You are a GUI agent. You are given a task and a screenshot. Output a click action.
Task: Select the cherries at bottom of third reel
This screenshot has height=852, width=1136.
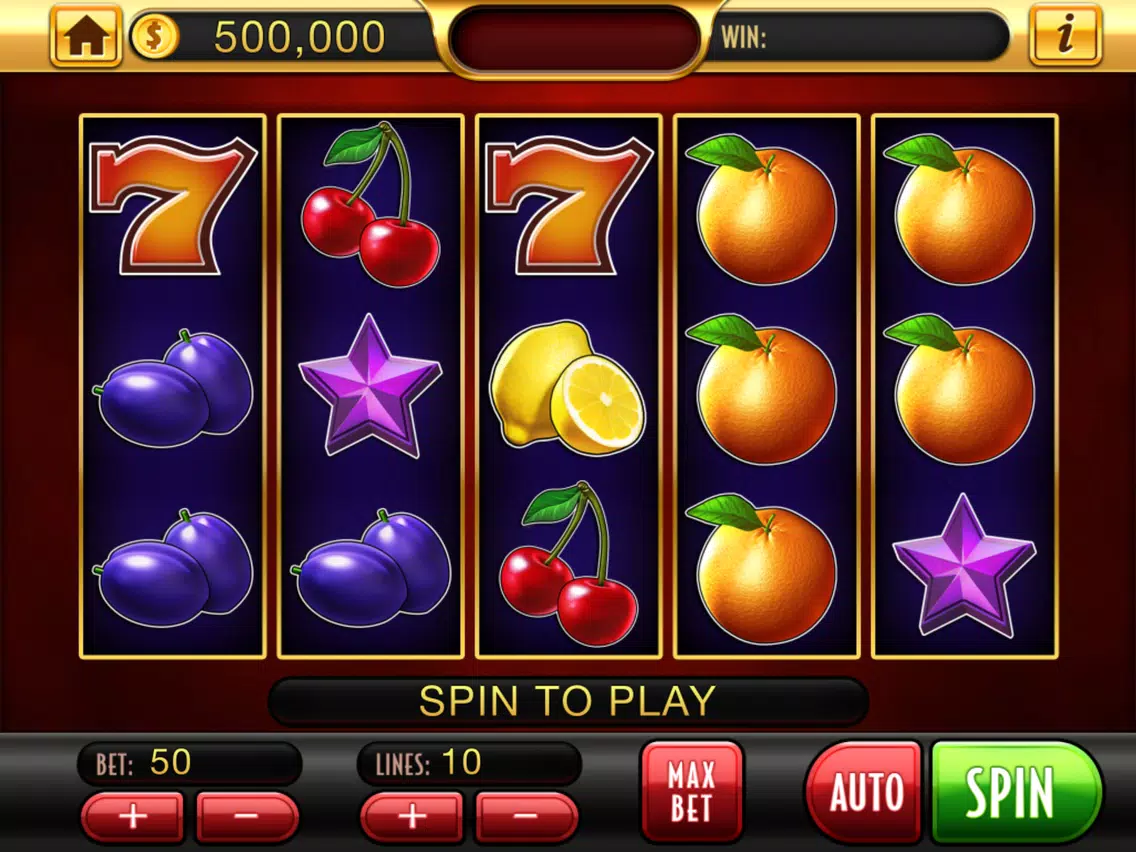(569, 564)
